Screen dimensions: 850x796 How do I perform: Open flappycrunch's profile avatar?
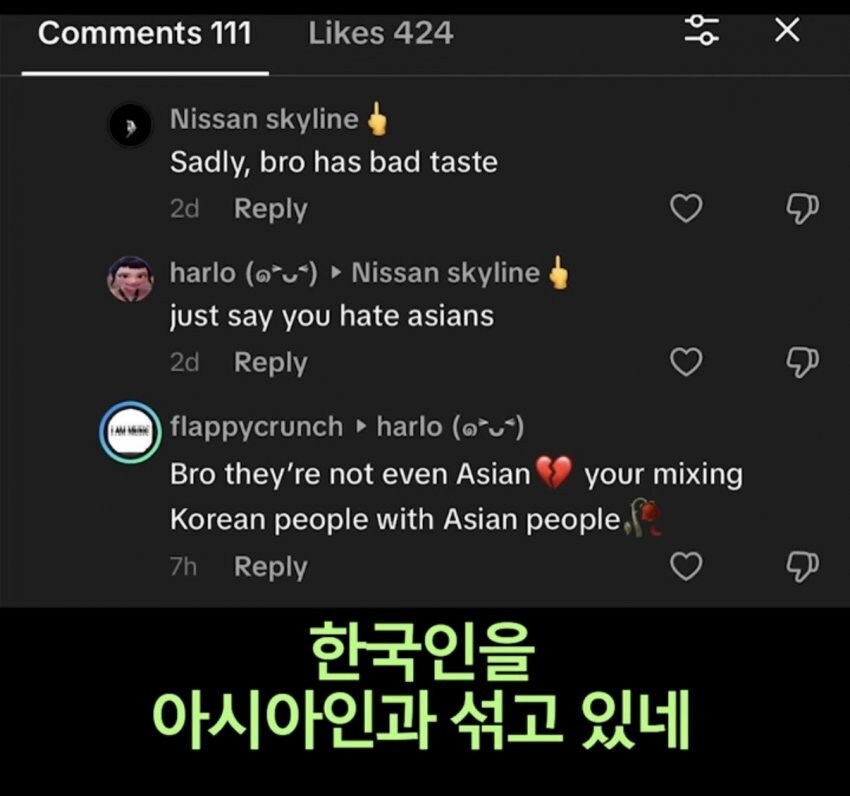click(x=130, y=432)
